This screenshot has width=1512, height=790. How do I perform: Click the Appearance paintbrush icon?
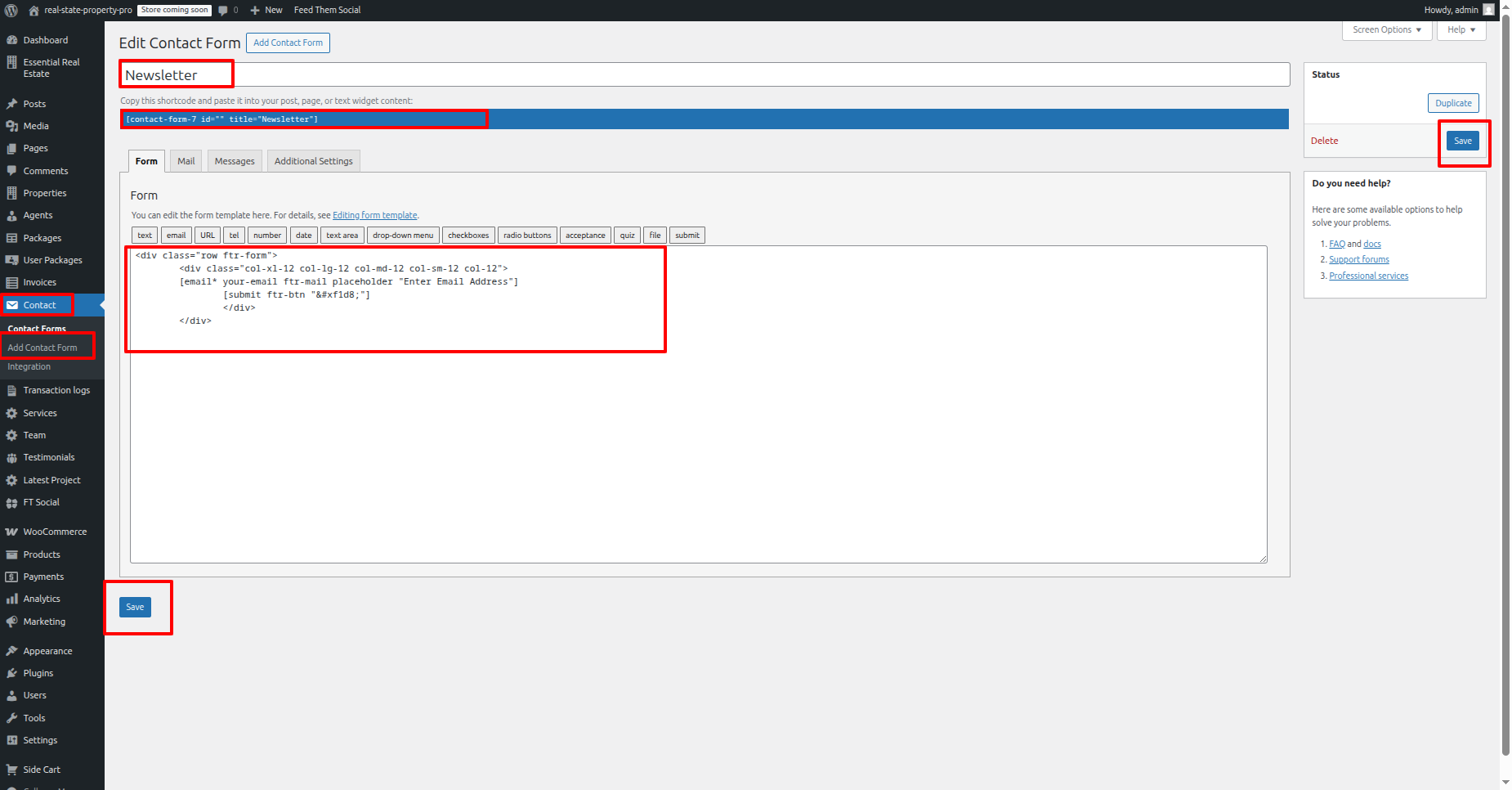pos(11,651)
